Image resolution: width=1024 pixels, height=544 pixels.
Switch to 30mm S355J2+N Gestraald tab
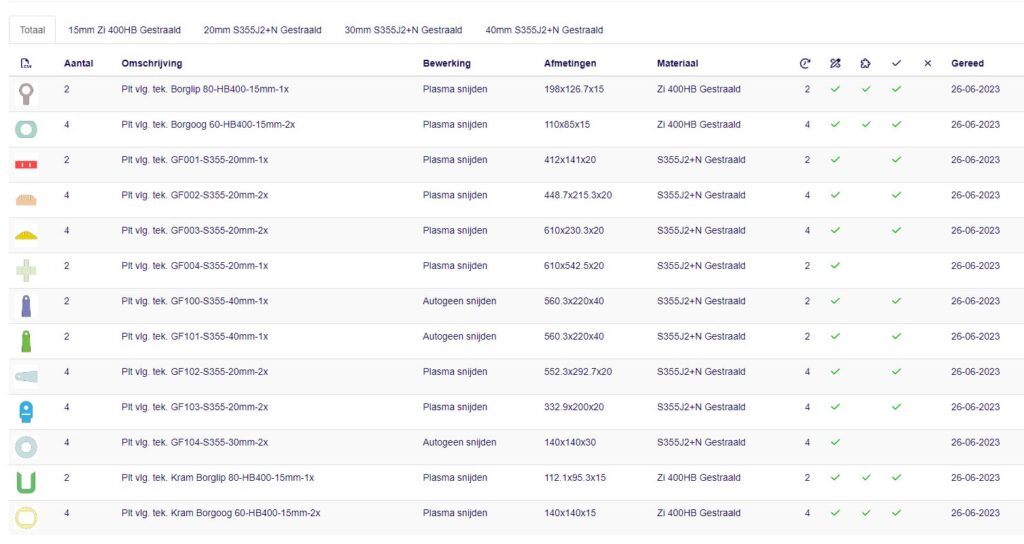pos(403,30)
